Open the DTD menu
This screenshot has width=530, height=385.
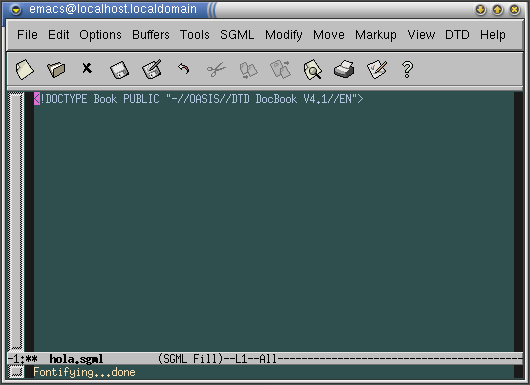457,35
